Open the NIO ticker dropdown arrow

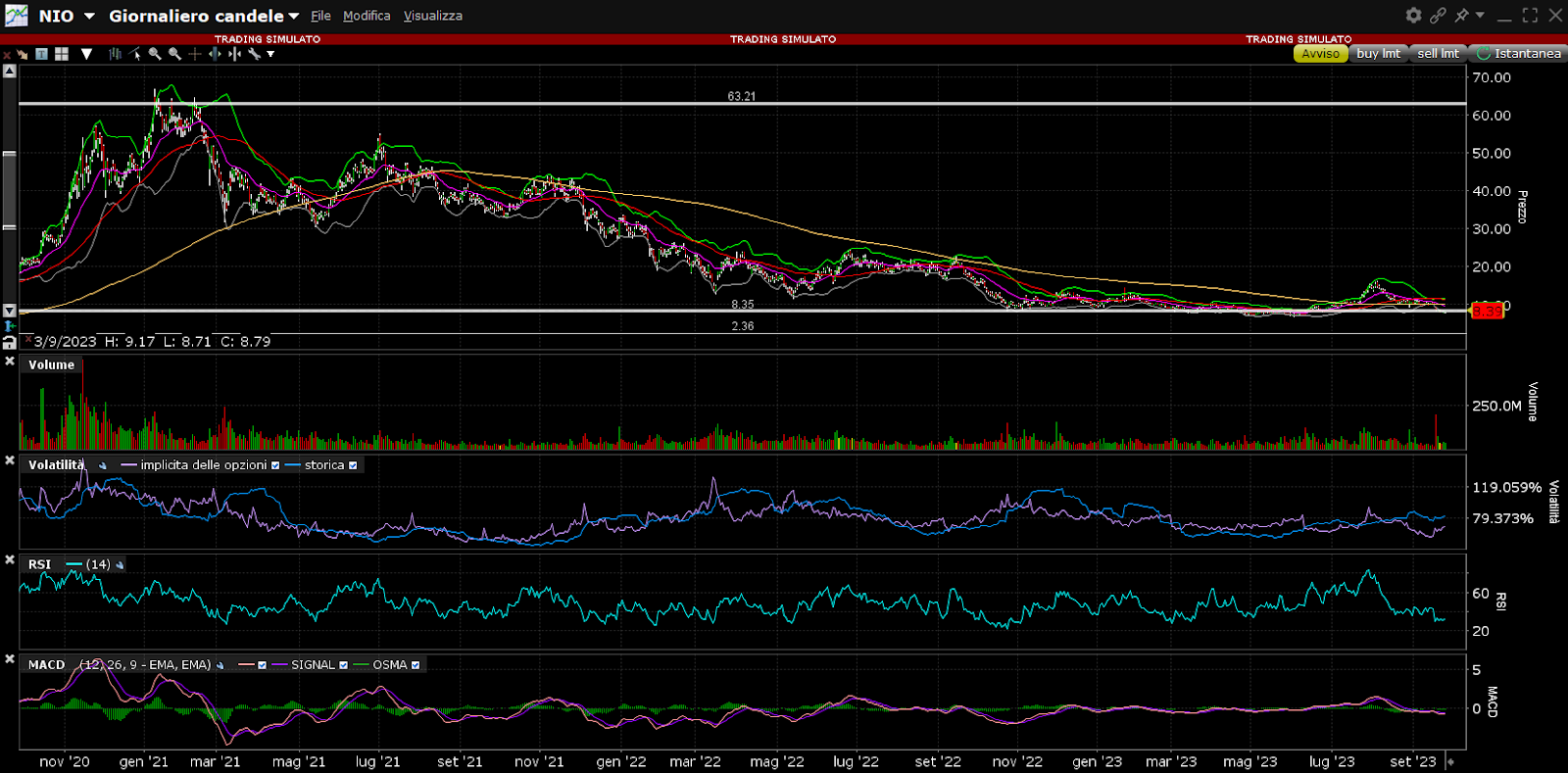coord(89,16)
